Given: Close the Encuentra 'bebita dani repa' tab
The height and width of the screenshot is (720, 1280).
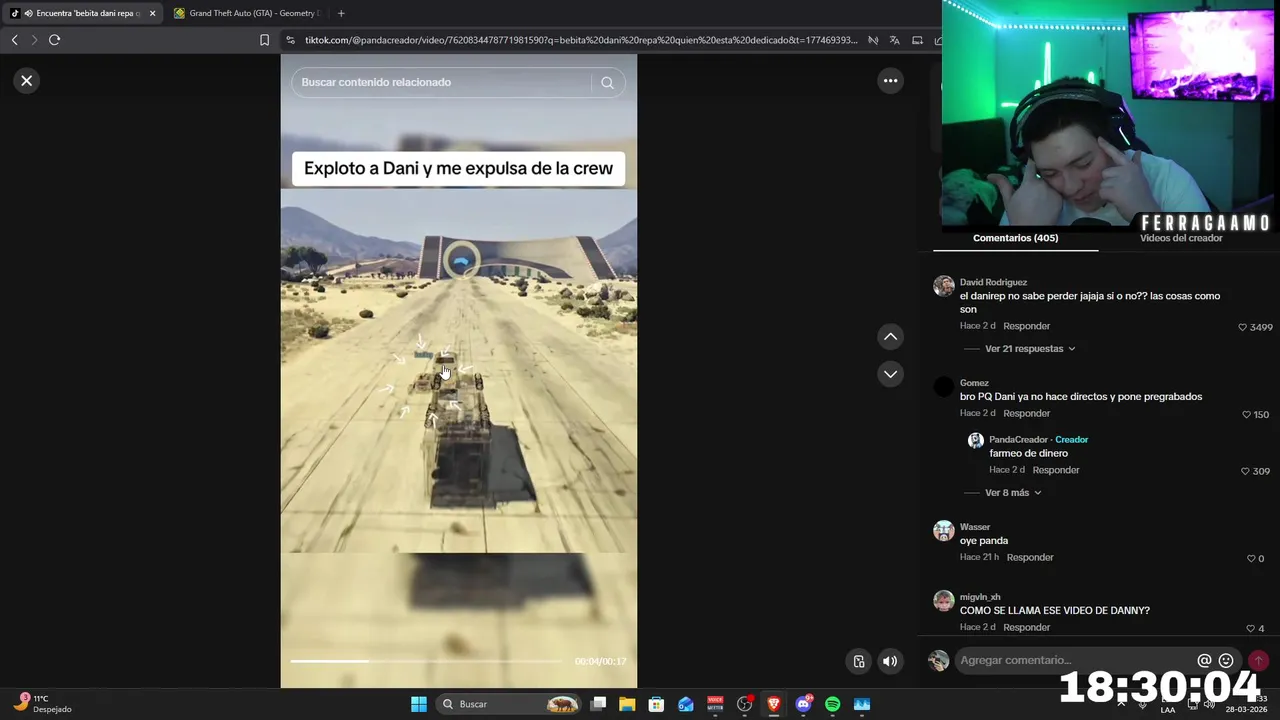Looking at the screenshot, I should click(152, 13).
